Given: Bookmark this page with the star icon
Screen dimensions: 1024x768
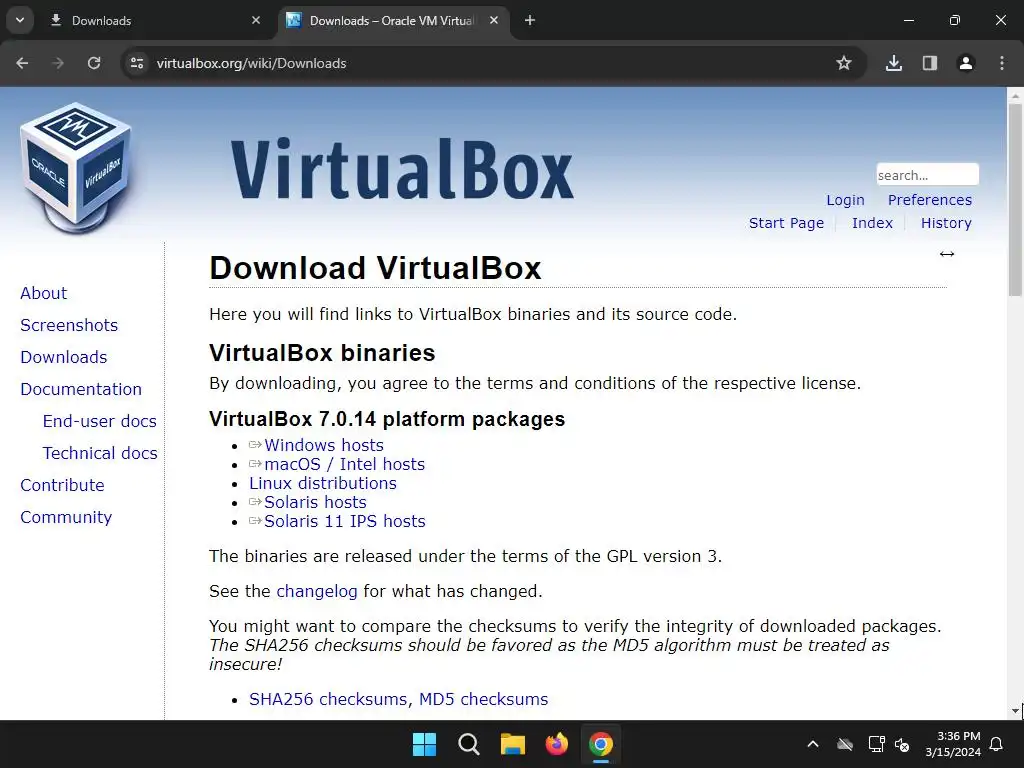Looking at the screenshot, I should [x=844, y=63].
